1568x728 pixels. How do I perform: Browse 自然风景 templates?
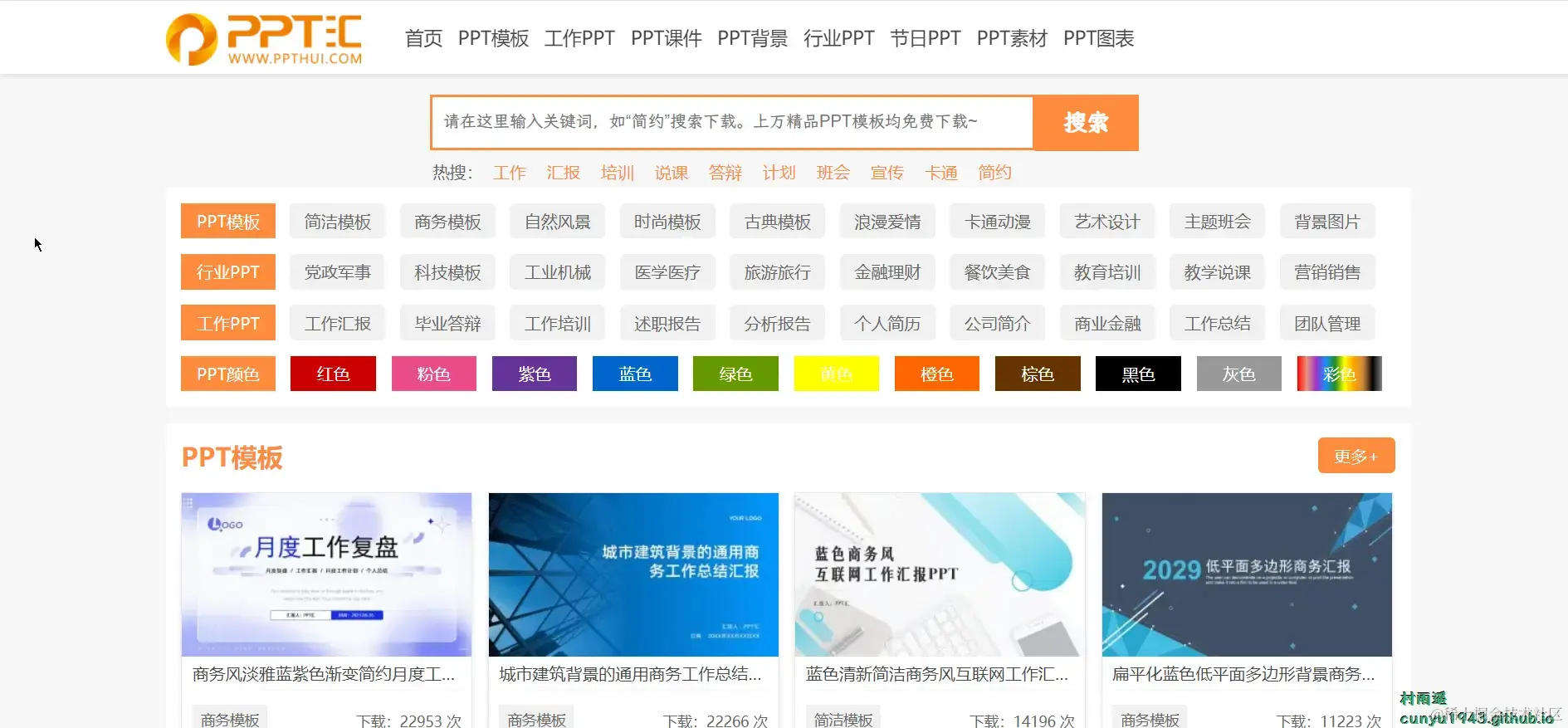click(558, 222)
